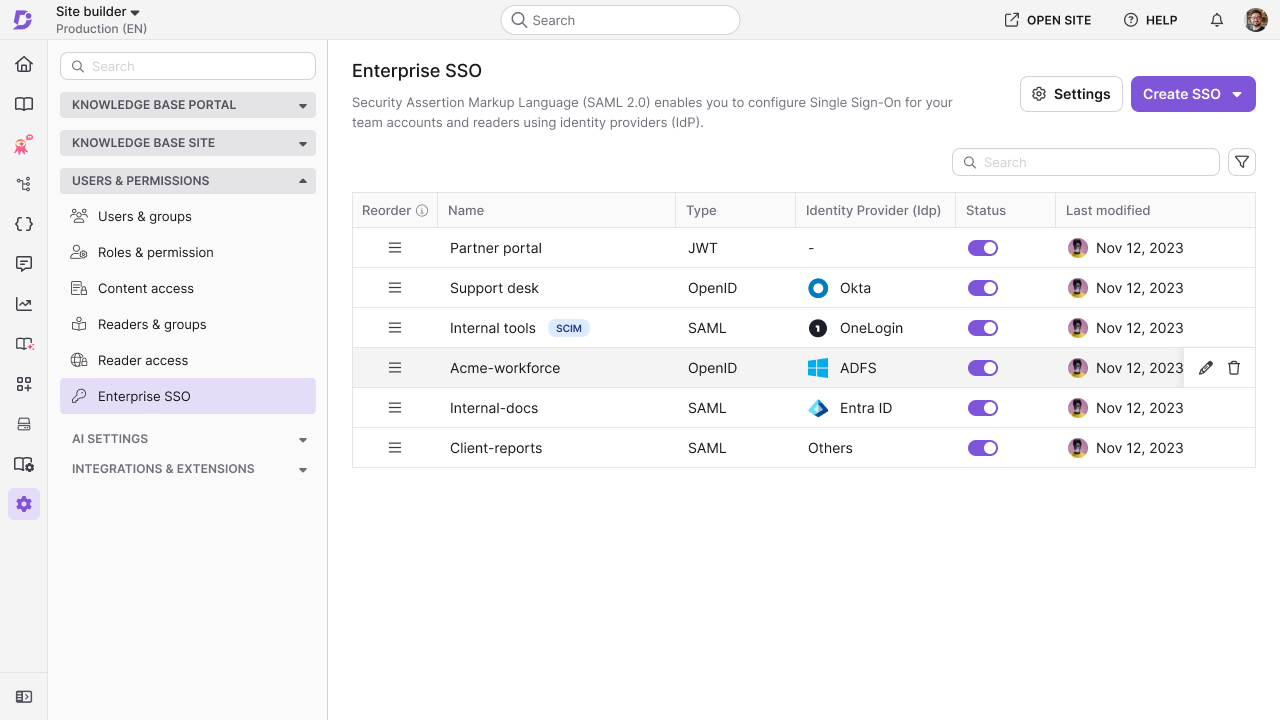Viewport: 1280px width, 720px height.
Task: Click the HELP link in top bar
Action: pyautogui.click(x=1150, y=20)
